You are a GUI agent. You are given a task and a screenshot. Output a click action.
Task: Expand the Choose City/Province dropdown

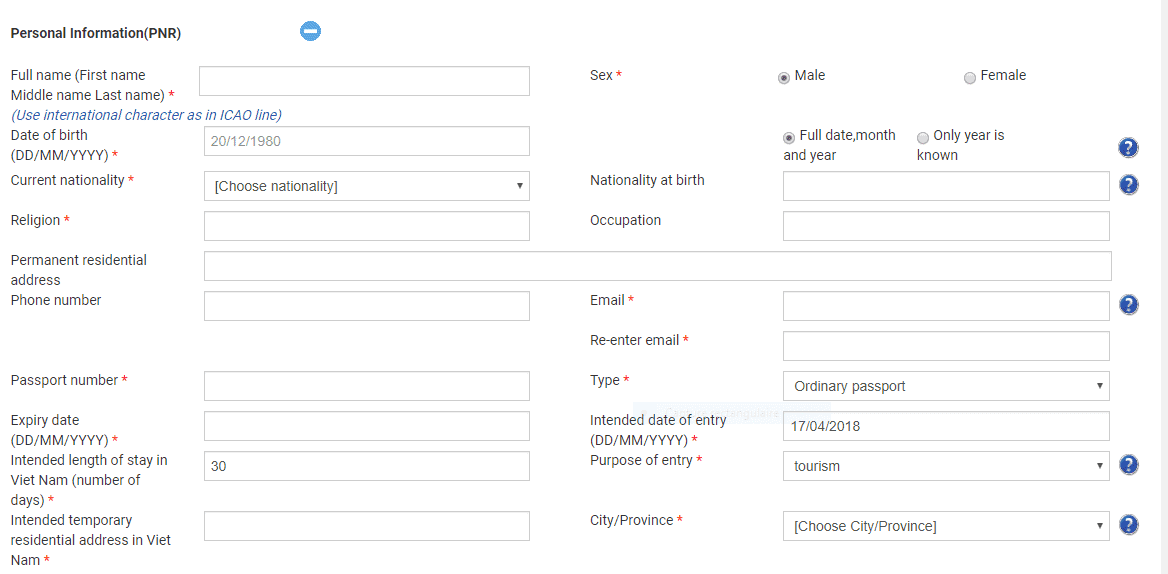pos(946,526)
